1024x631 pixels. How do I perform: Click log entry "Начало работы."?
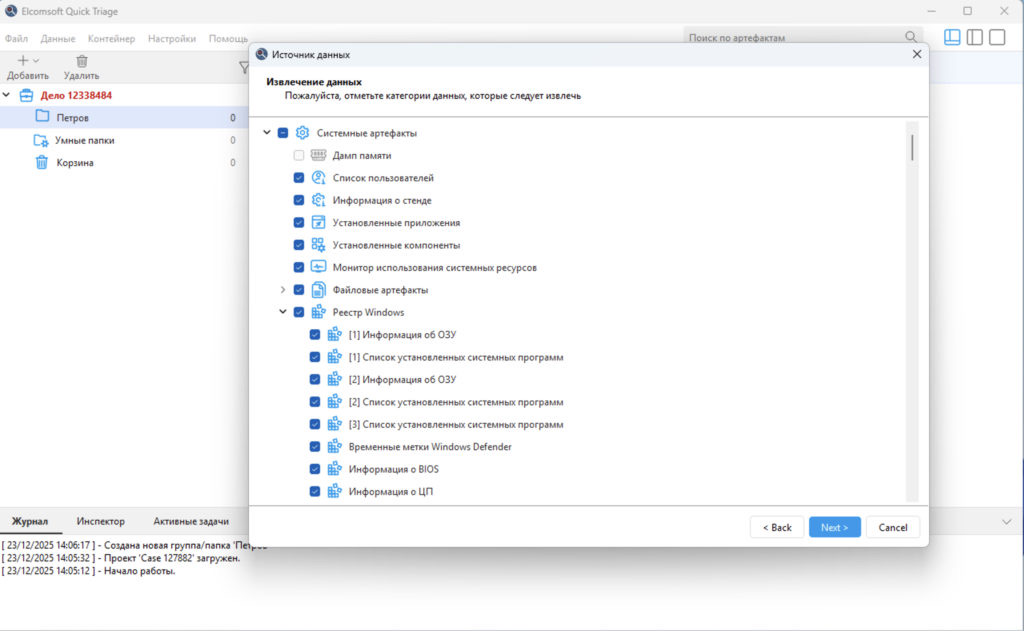pyautogui.click(x=139, y=571)
